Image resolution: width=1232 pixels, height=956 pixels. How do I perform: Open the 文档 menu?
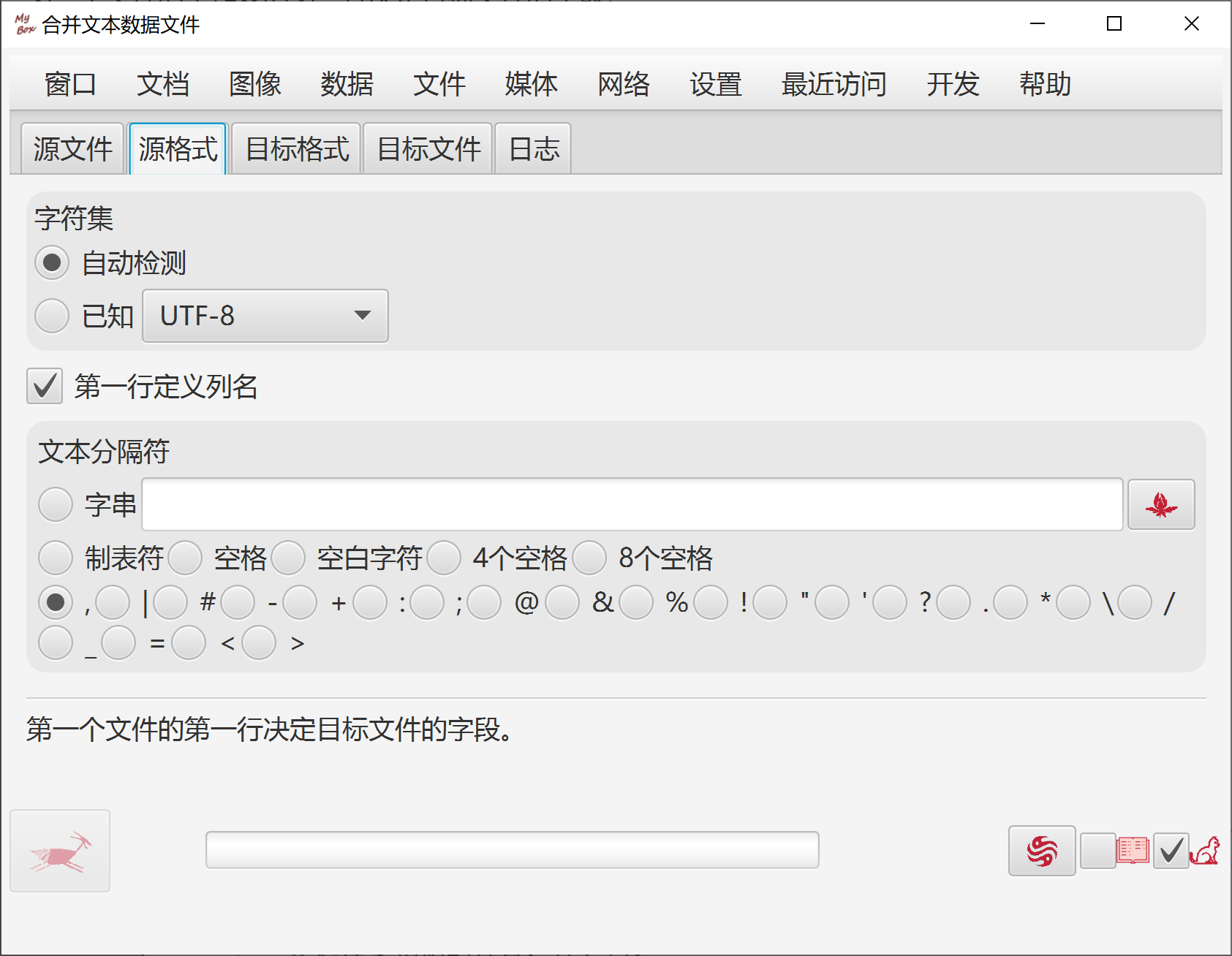[163, 84]
